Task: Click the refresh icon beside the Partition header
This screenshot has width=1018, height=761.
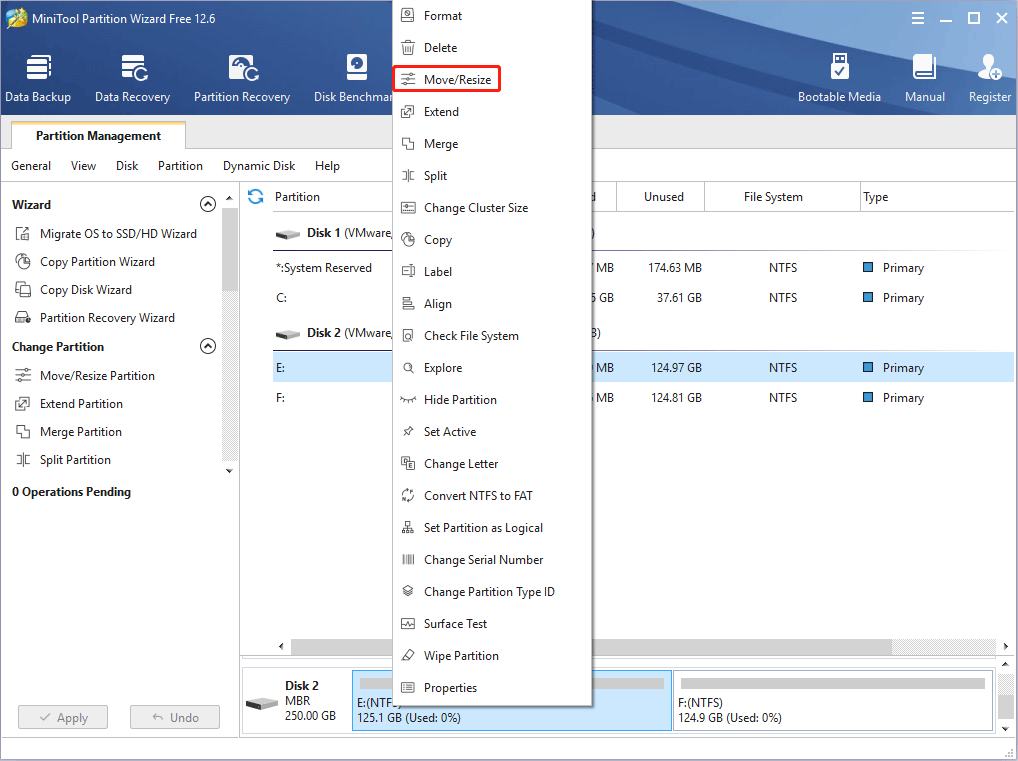Action: (x=256, y=197)
